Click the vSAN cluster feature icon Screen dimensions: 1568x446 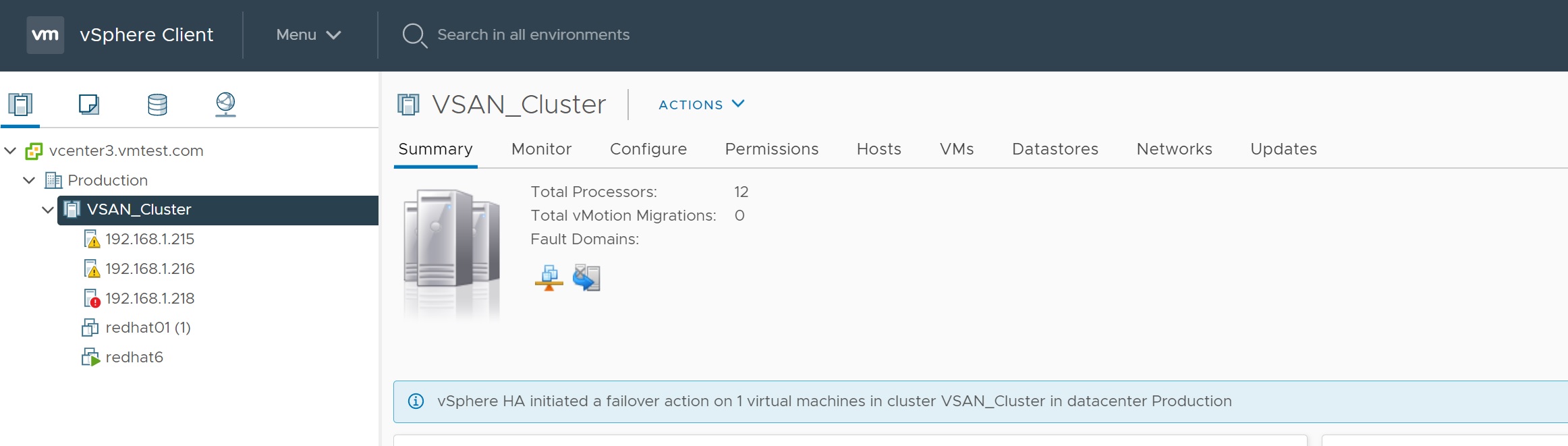[x=586, y=277]
